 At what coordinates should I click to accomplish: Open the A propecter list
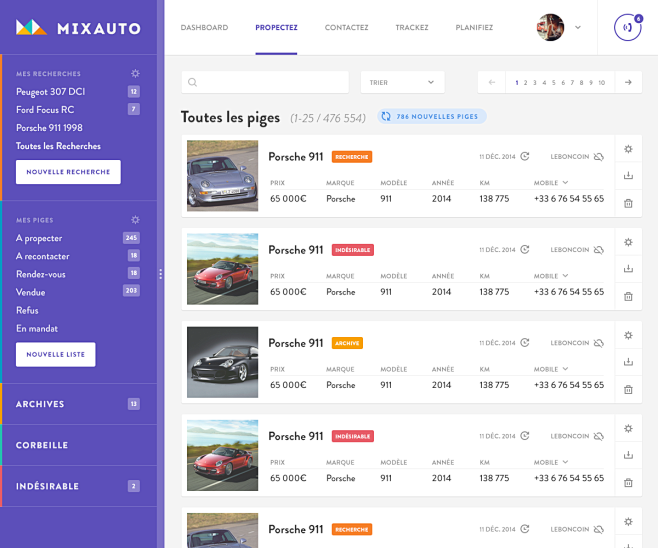[39, 238]
